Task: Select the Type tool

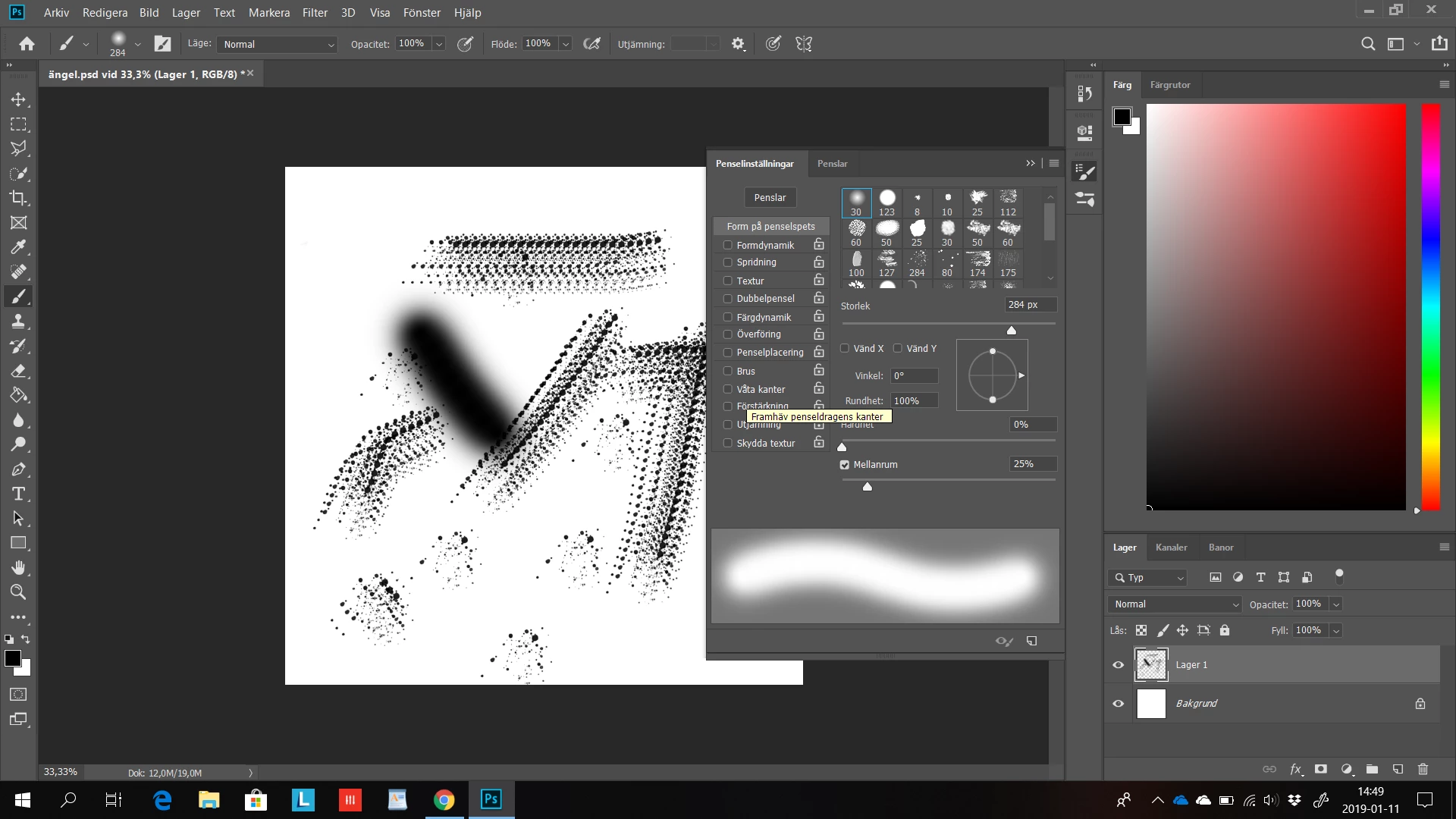Action: (18, 494)
